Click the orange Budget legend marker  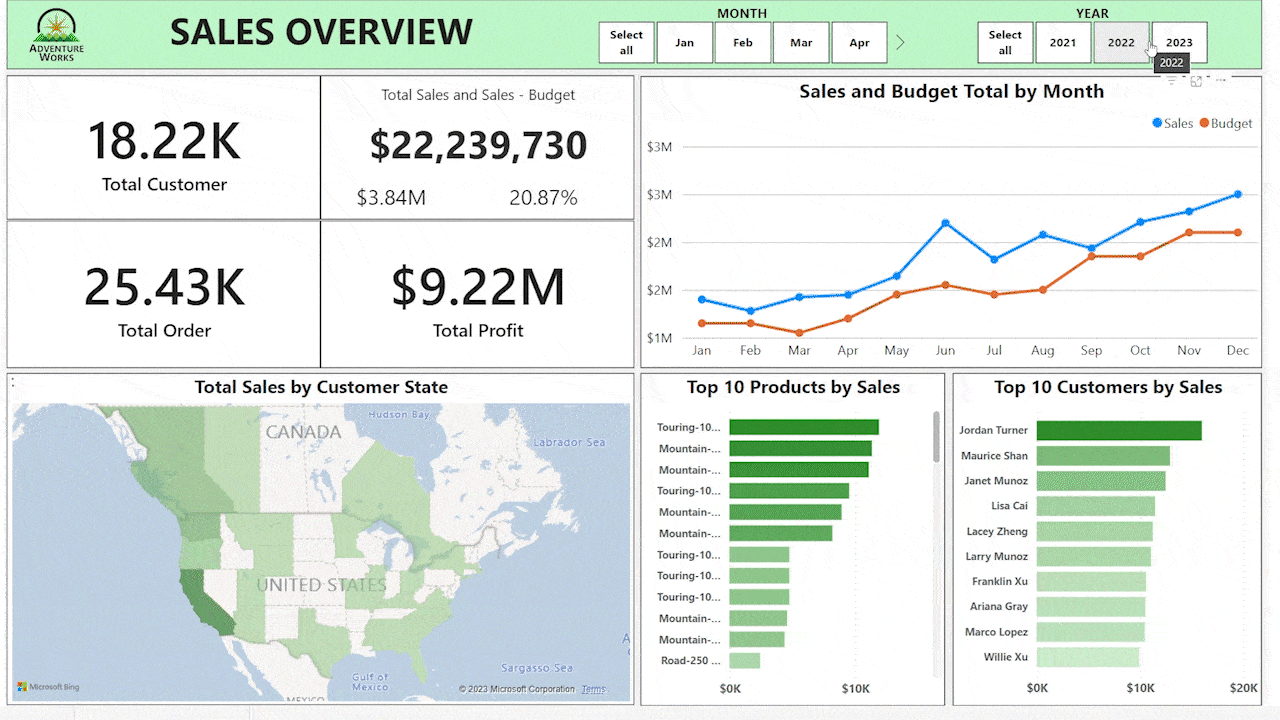1203,123
